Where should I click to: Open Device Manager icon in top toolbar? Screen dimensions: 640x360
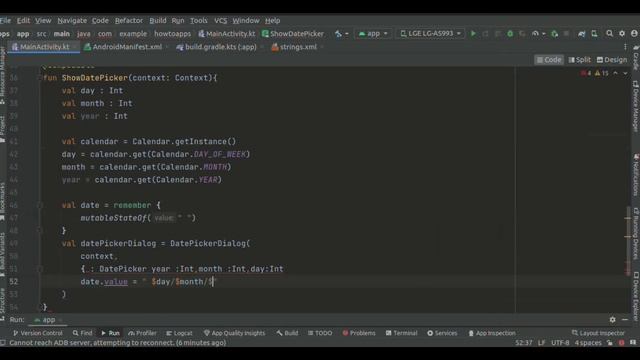pos(595,33)
